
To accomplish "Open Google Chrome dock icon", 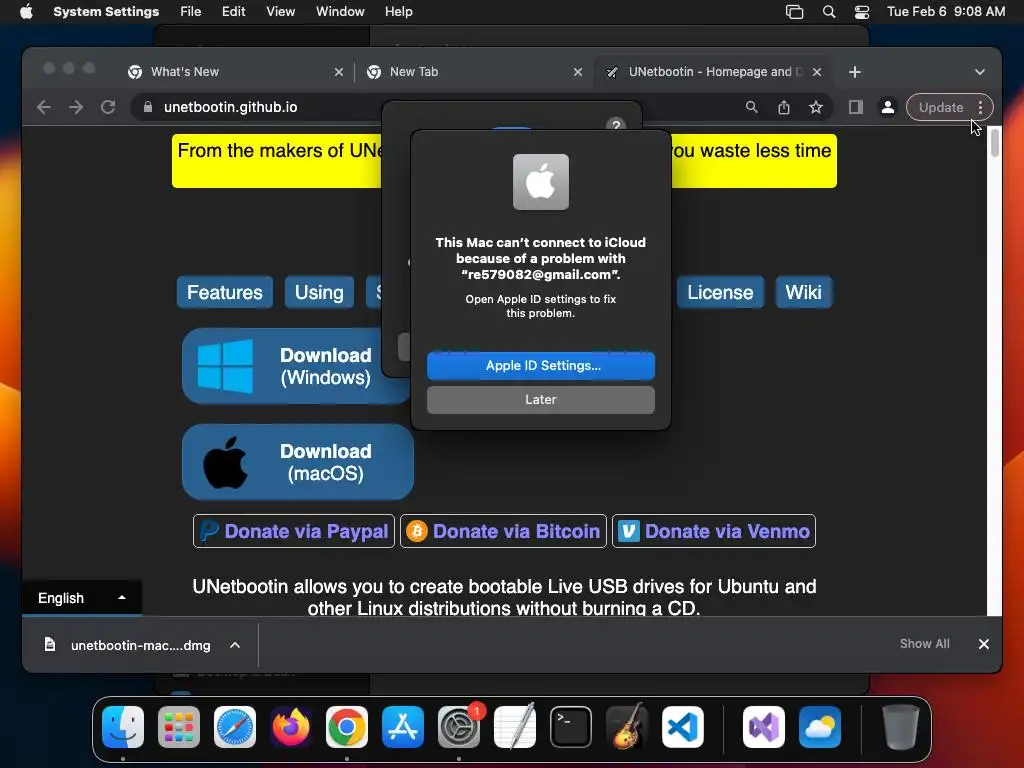I will point(347,727).
